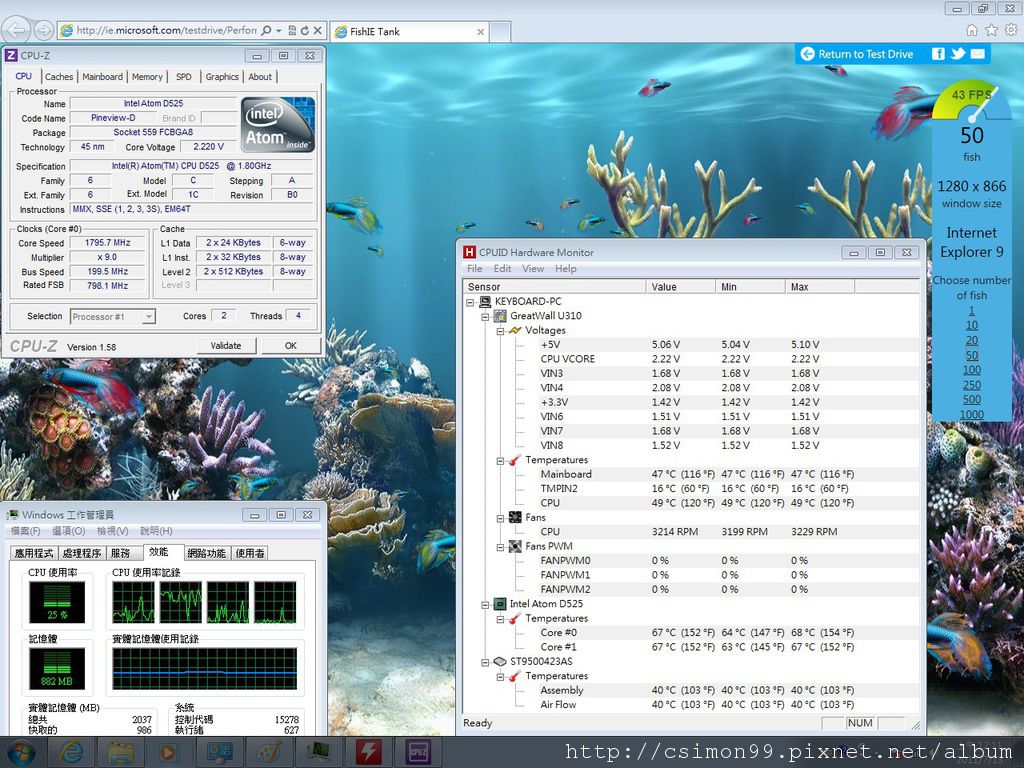Click the Facebook share icon
Screen dimensions: 1024x768
[x=938, y=54]
